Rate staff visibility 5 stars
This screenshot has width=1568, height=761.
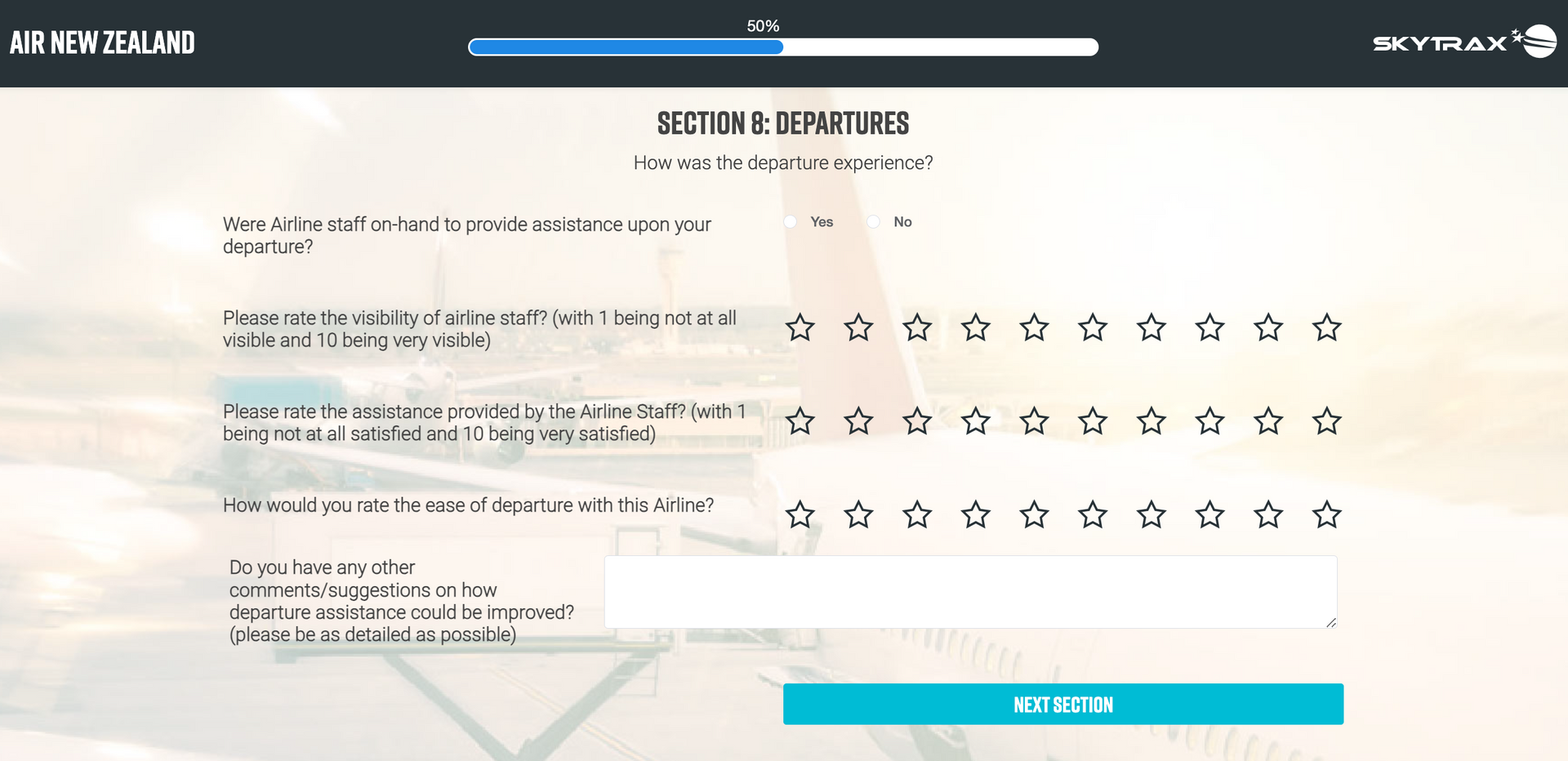(x=1034, y=327)
